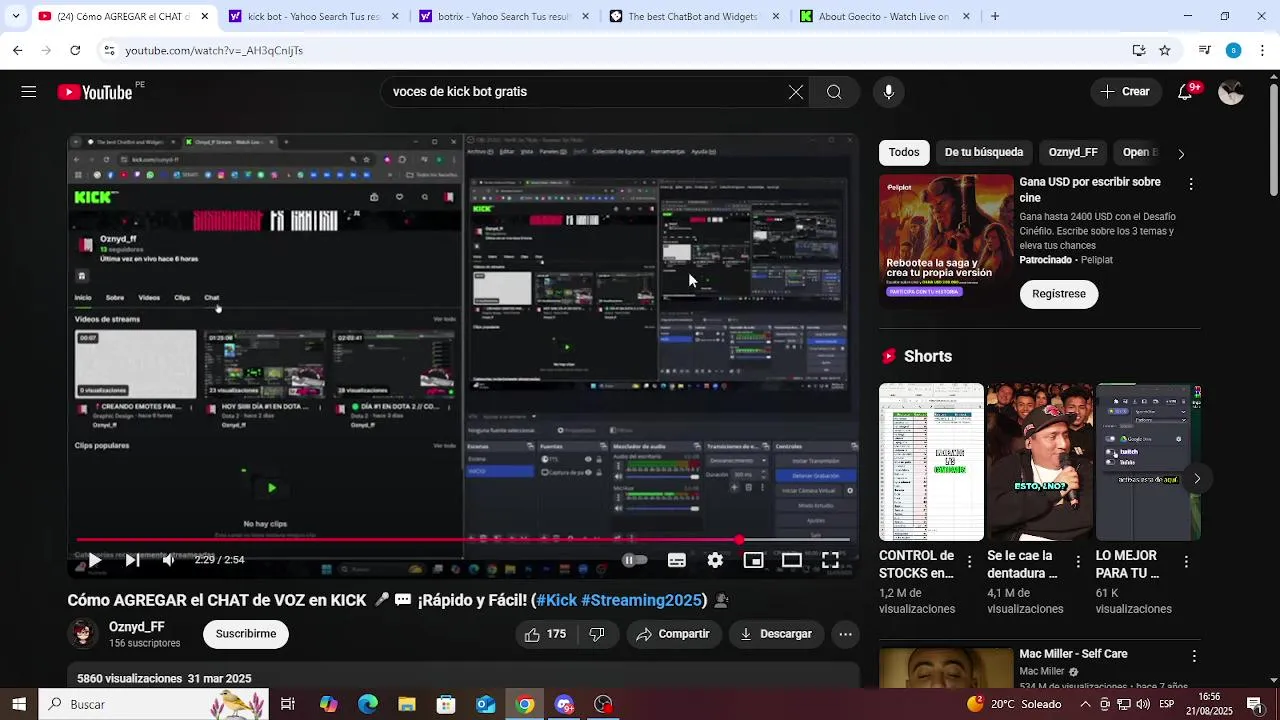Click the Crear button
Viewport: 1280px width, 720px height.
coord(1126,92)
